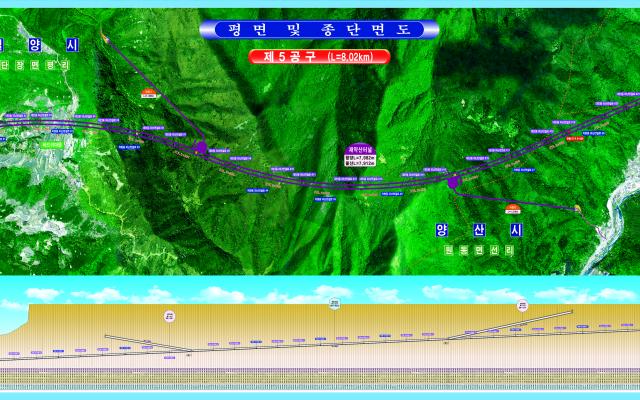Click the city name label at top left
This screenshot has width=640, height=400.
tap(22, 45)
